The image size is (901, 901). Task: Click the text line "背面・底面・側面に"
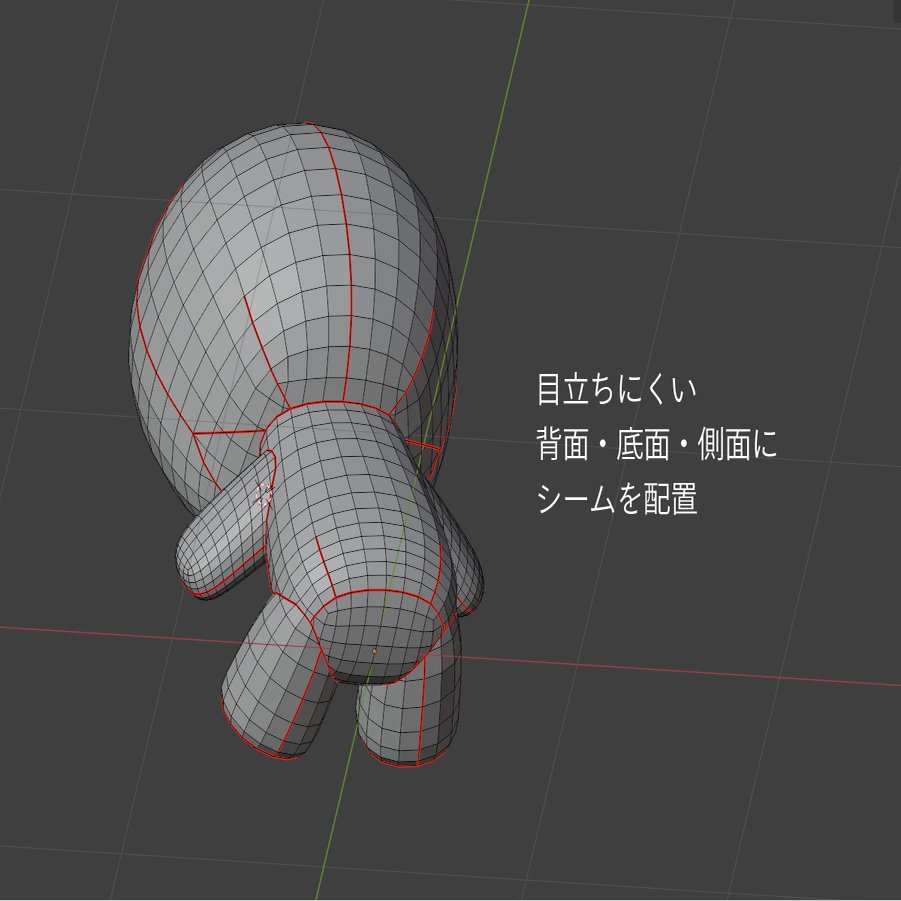(x=657, y=444)
